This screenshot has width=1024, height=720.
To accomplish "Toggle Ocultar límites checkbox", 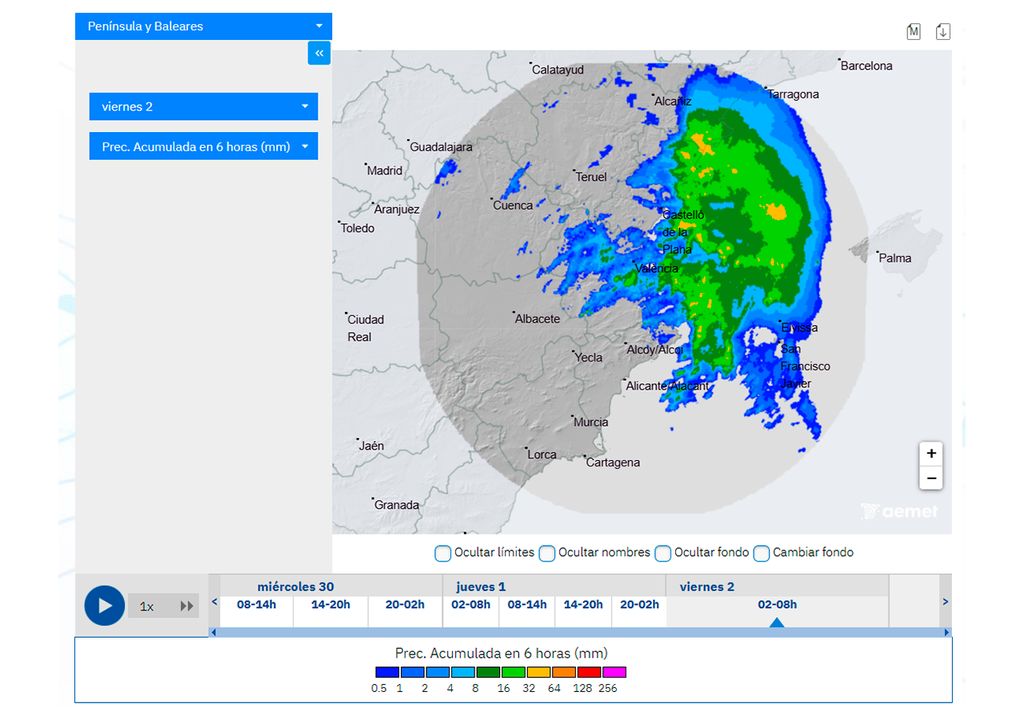I will [x=443, y=553].
